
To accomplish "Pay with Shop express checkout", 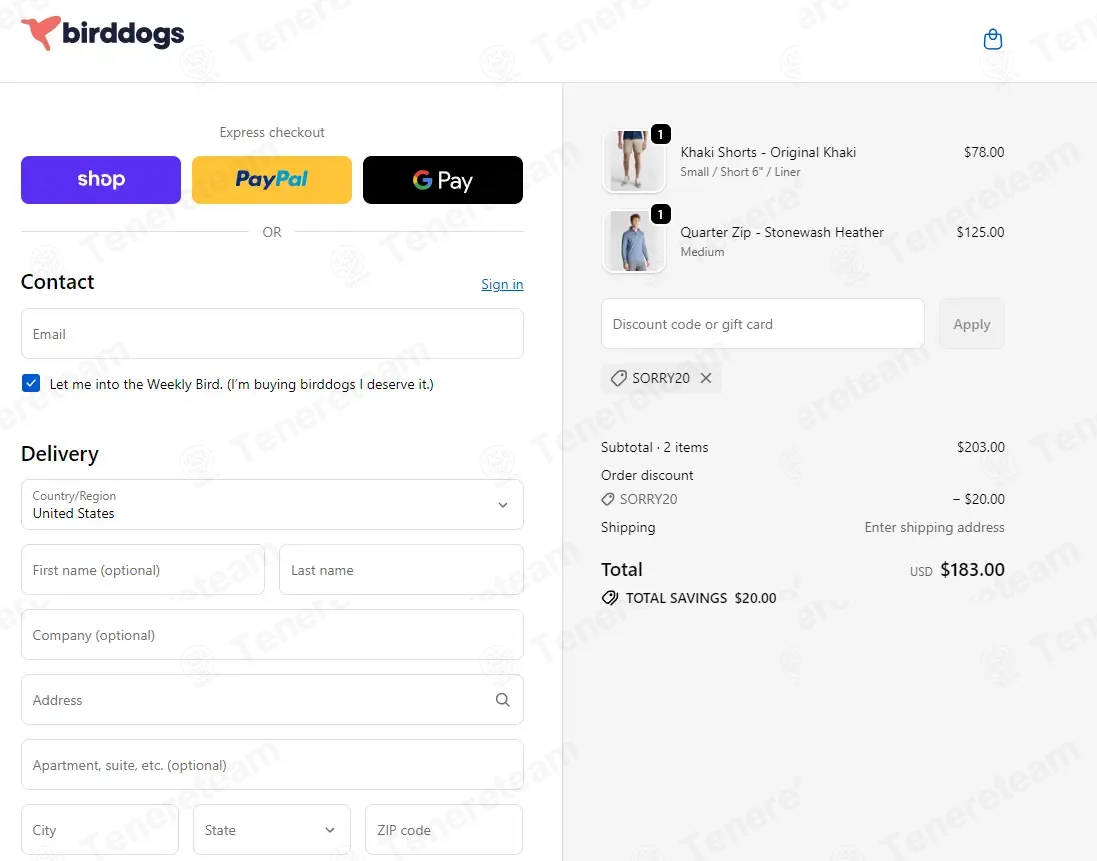I will (x=101, y=180).
